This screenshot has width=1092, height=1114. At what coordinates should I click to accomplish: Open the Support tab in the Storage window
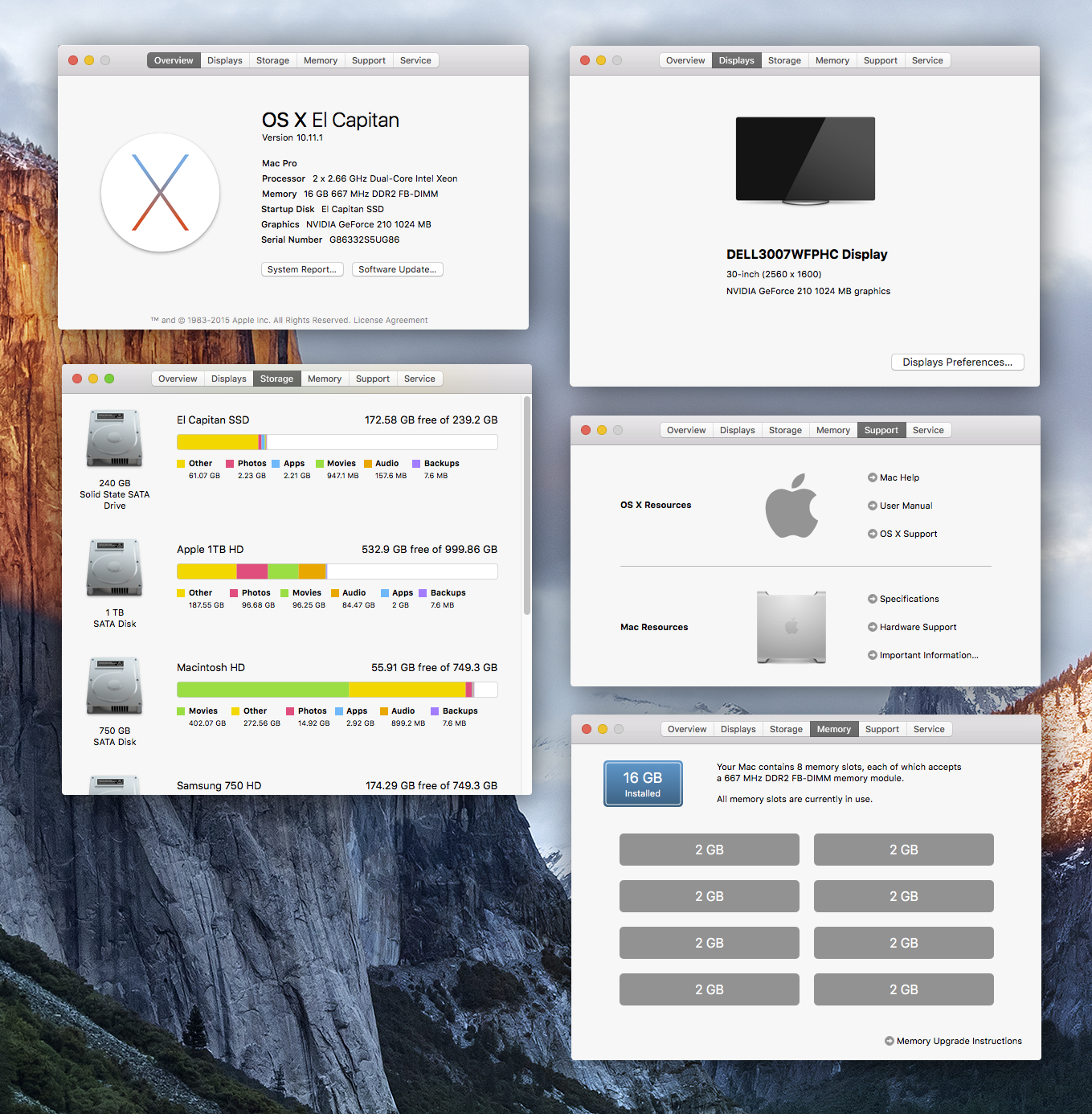pos(373,379)
